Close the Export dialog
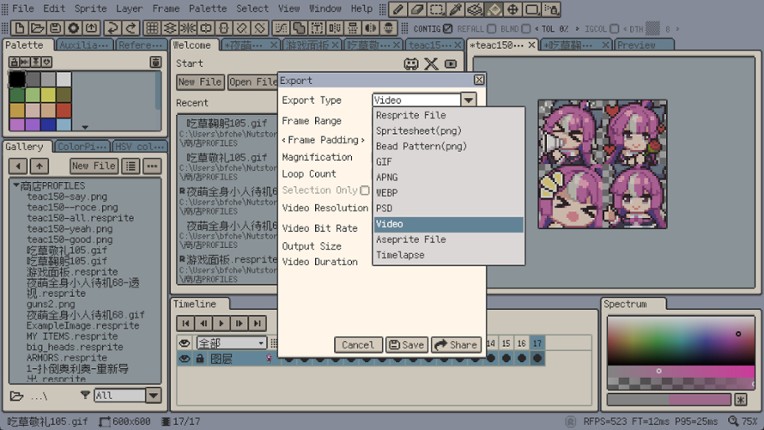Viewport: 764px width, 430px height. click(x=479, y=80)
